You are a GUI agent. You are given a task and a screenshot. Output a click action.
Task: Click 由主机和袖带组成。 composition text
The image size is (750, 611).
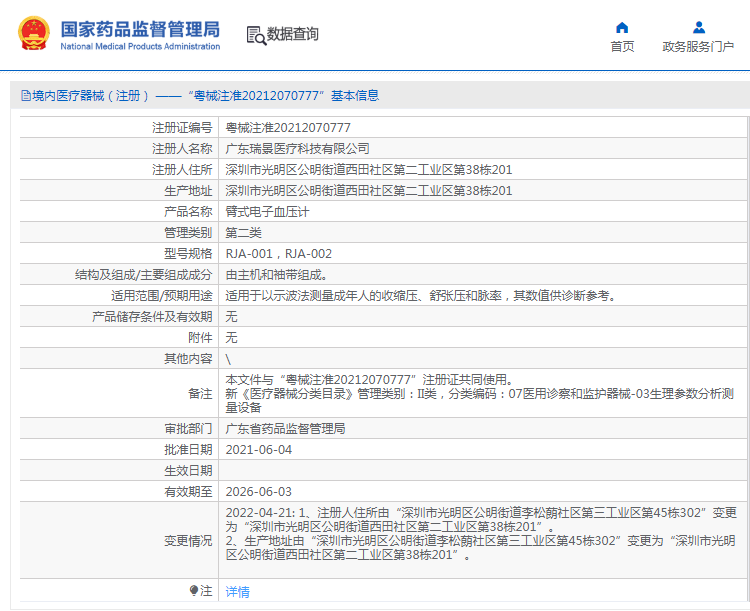coord(276,275)
